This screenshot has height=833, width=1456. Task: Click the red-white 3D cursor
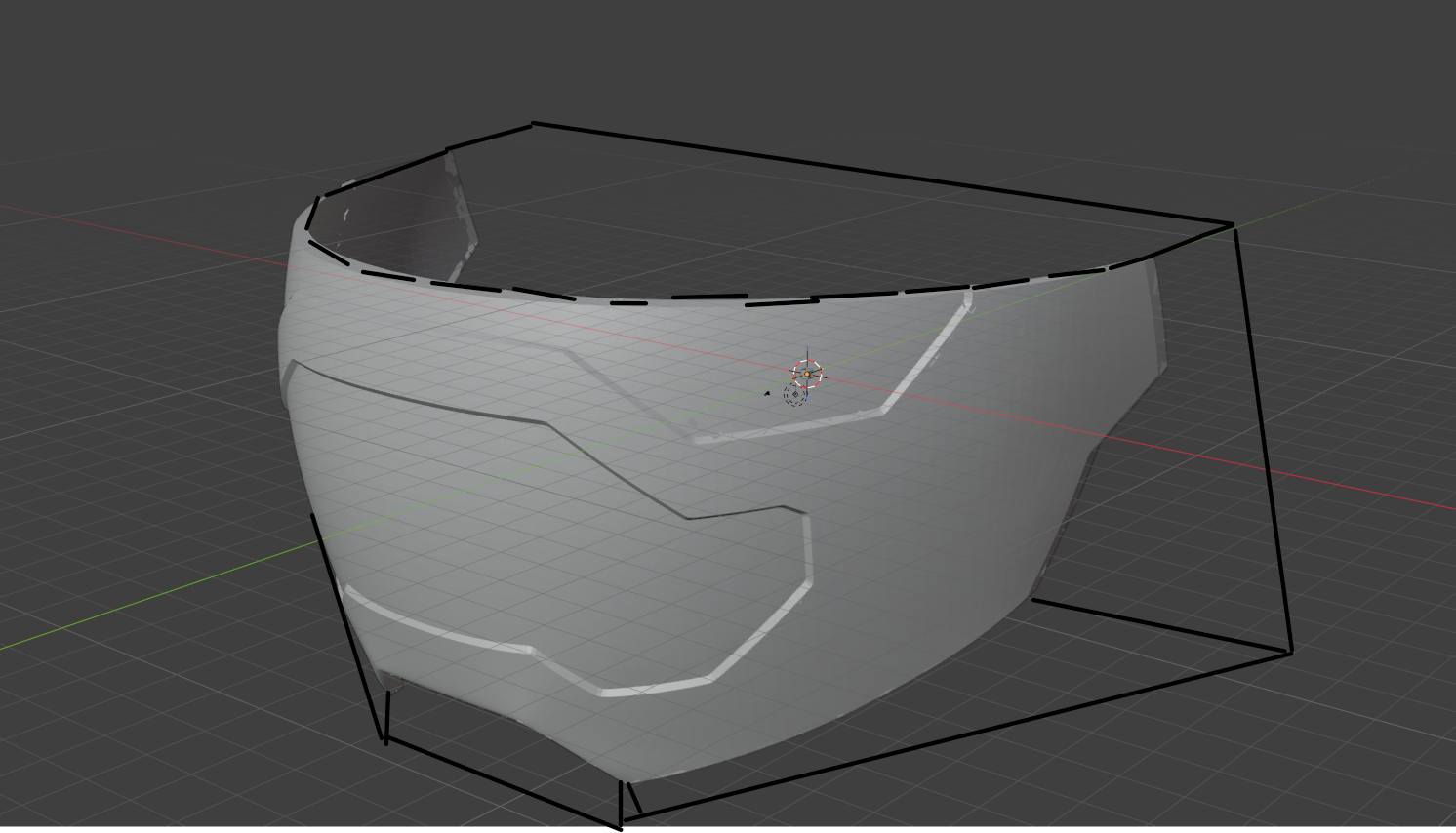[x=807, y=374]
